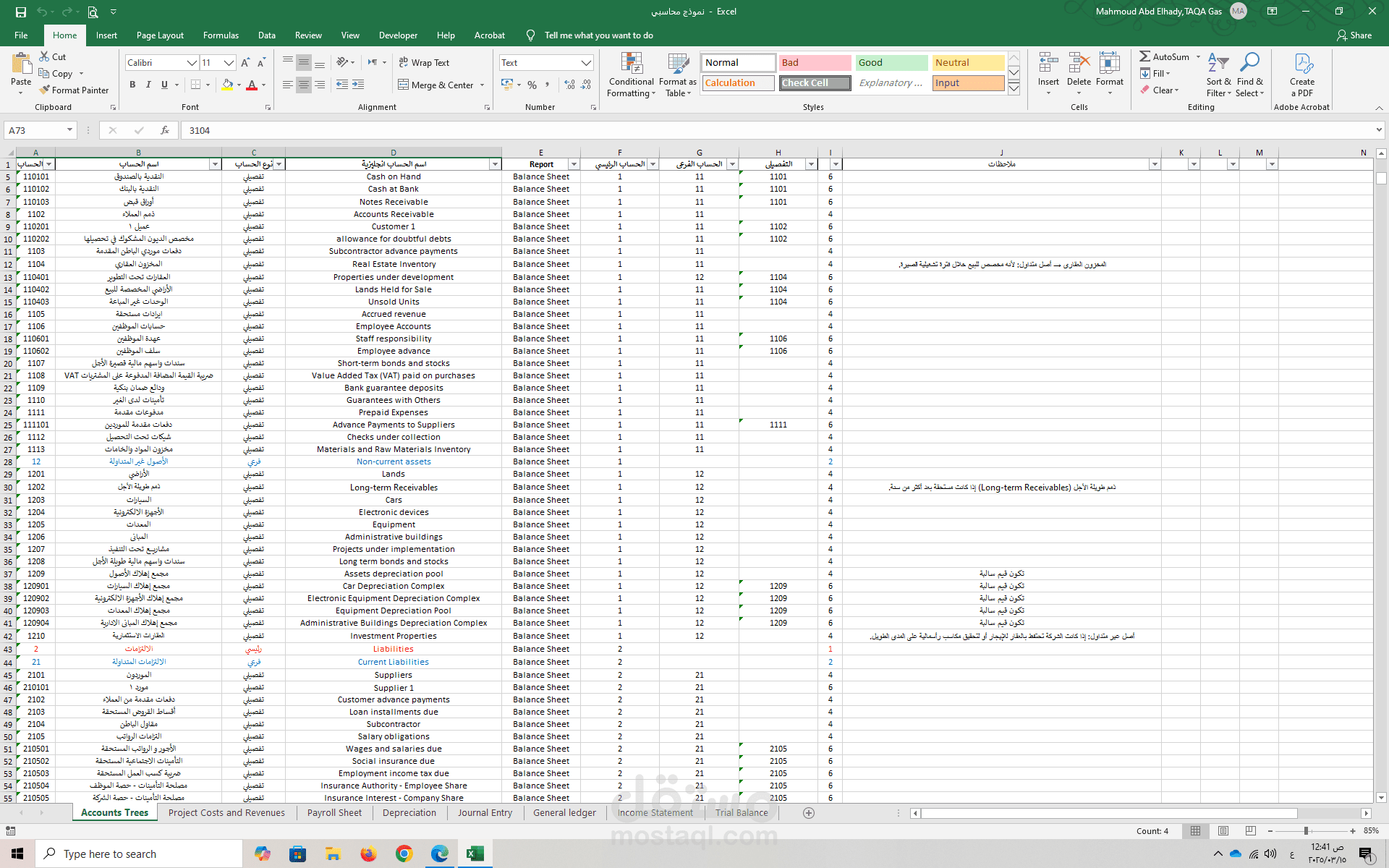Switch to Page Layout view in status bar
This screenshot has height=868, width=1389.
pyautogui.click(x=1223, y=831)
